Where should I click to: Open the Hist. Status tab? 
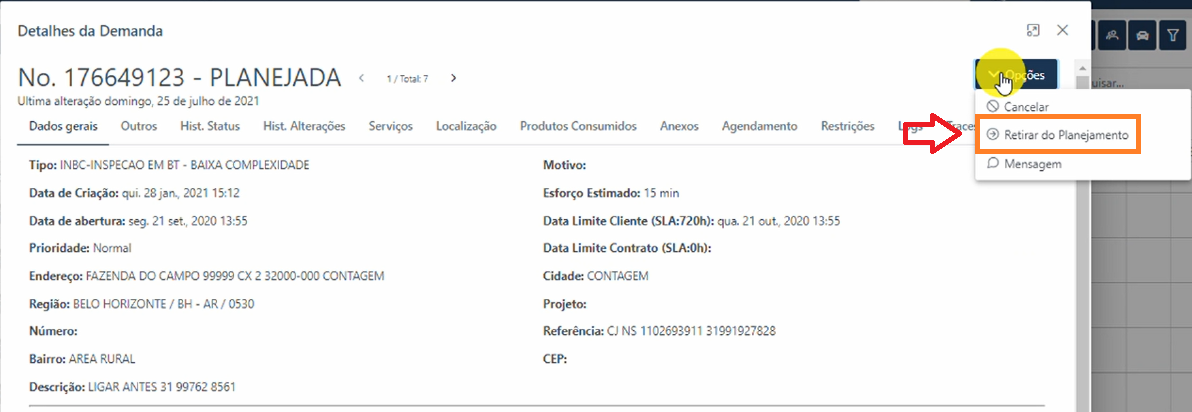click(210, 126)
